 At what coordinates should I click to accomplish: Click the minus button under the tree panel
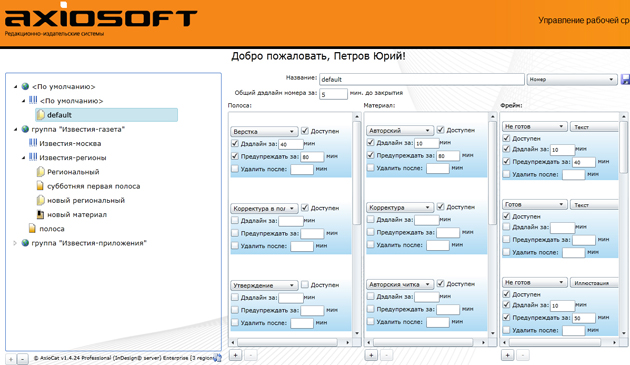click(23, 359)
